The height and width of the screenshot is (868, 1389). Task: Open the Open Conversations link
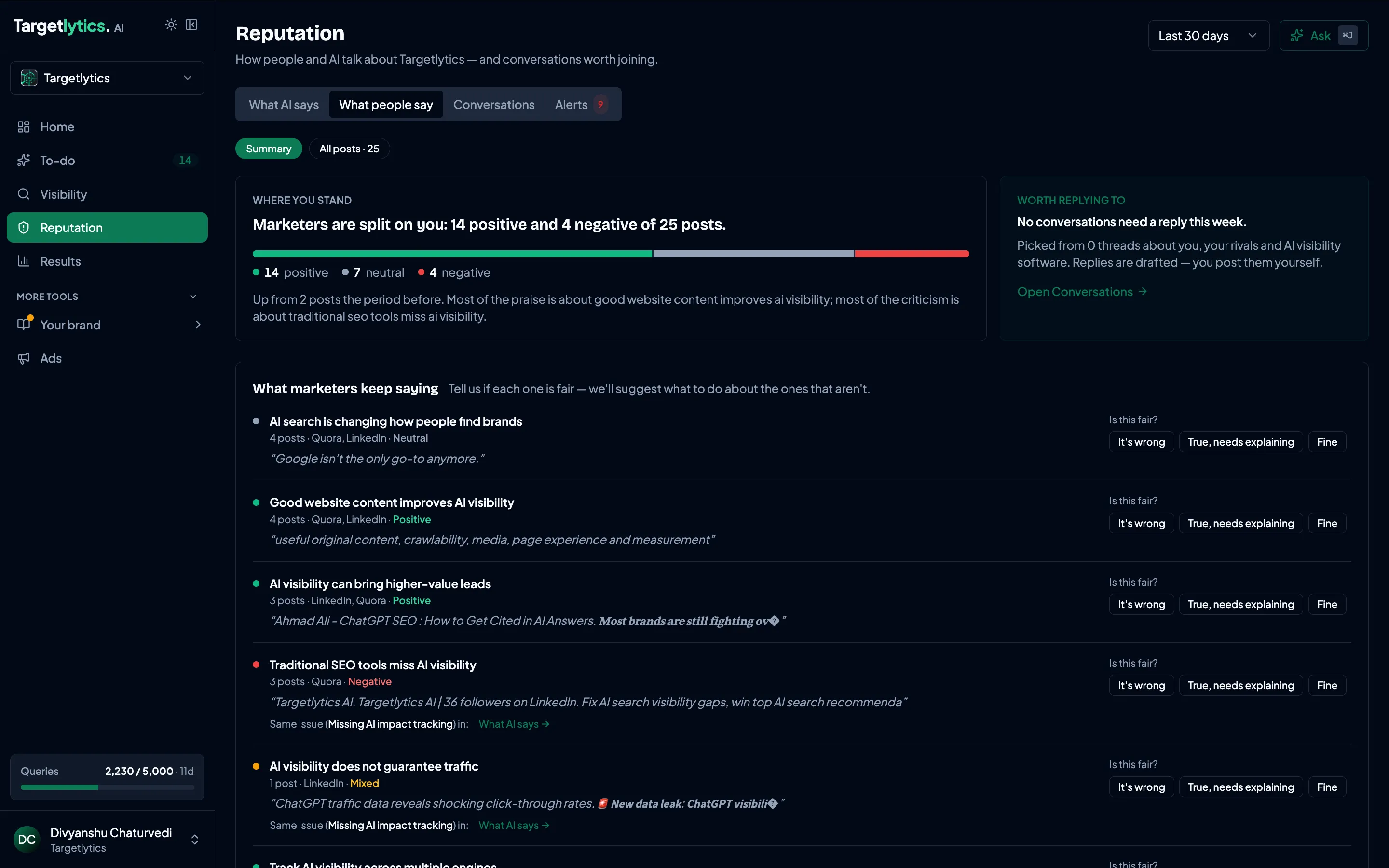tap(1082, 292)
